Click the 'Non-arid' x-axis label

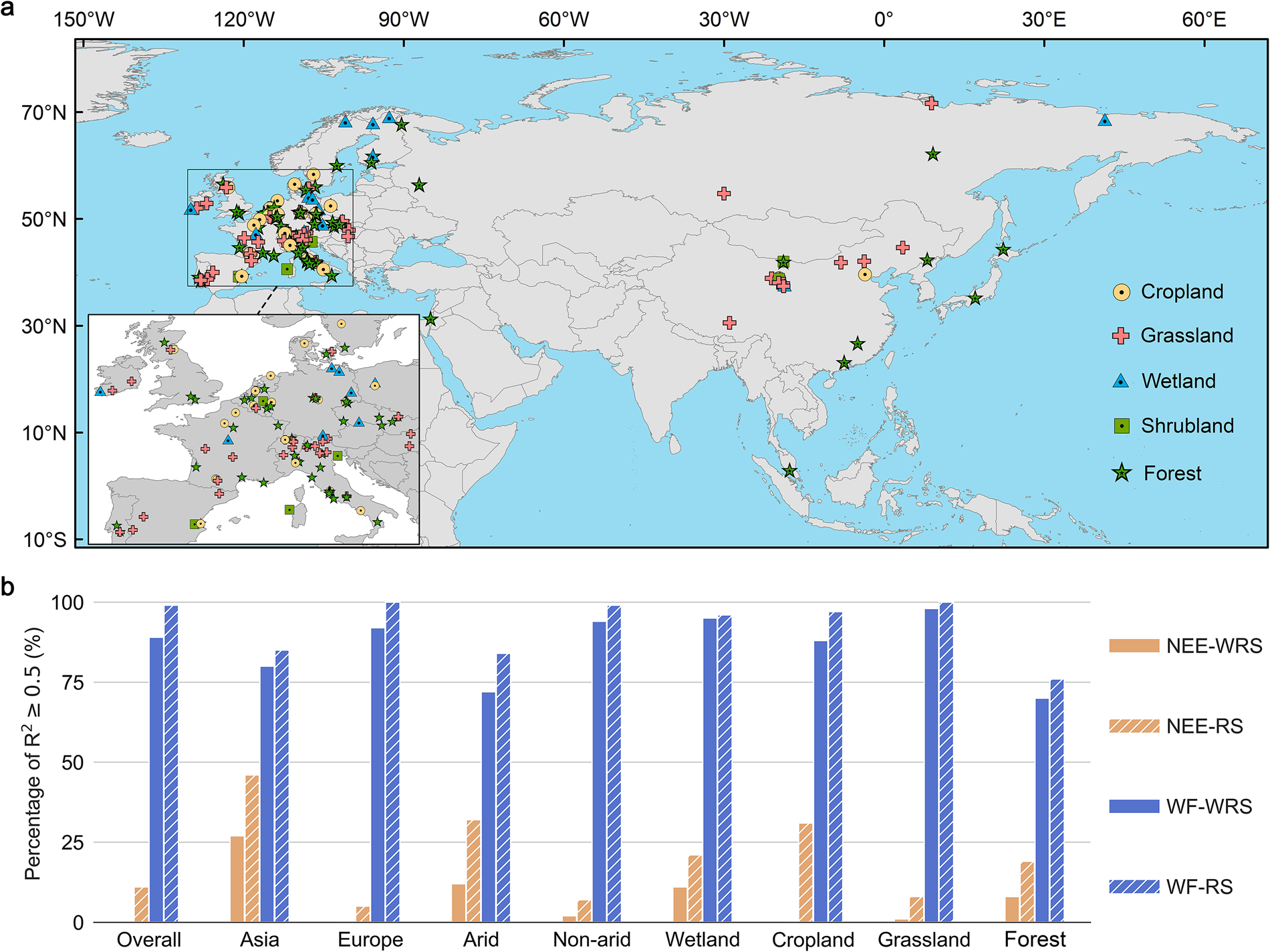pos(592,939)
